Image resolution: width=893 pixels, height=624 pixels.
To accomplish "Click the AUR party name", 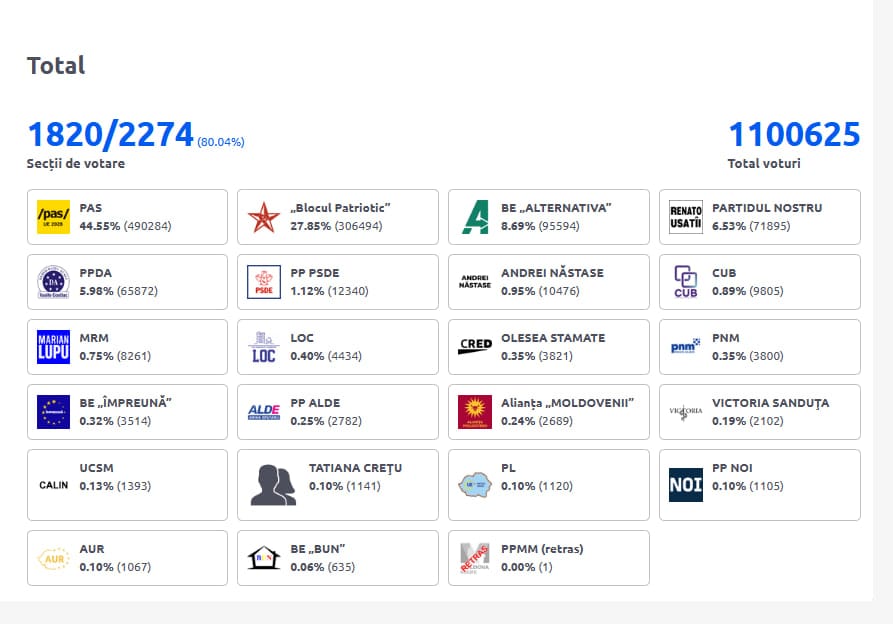I will tap(92, 549).
